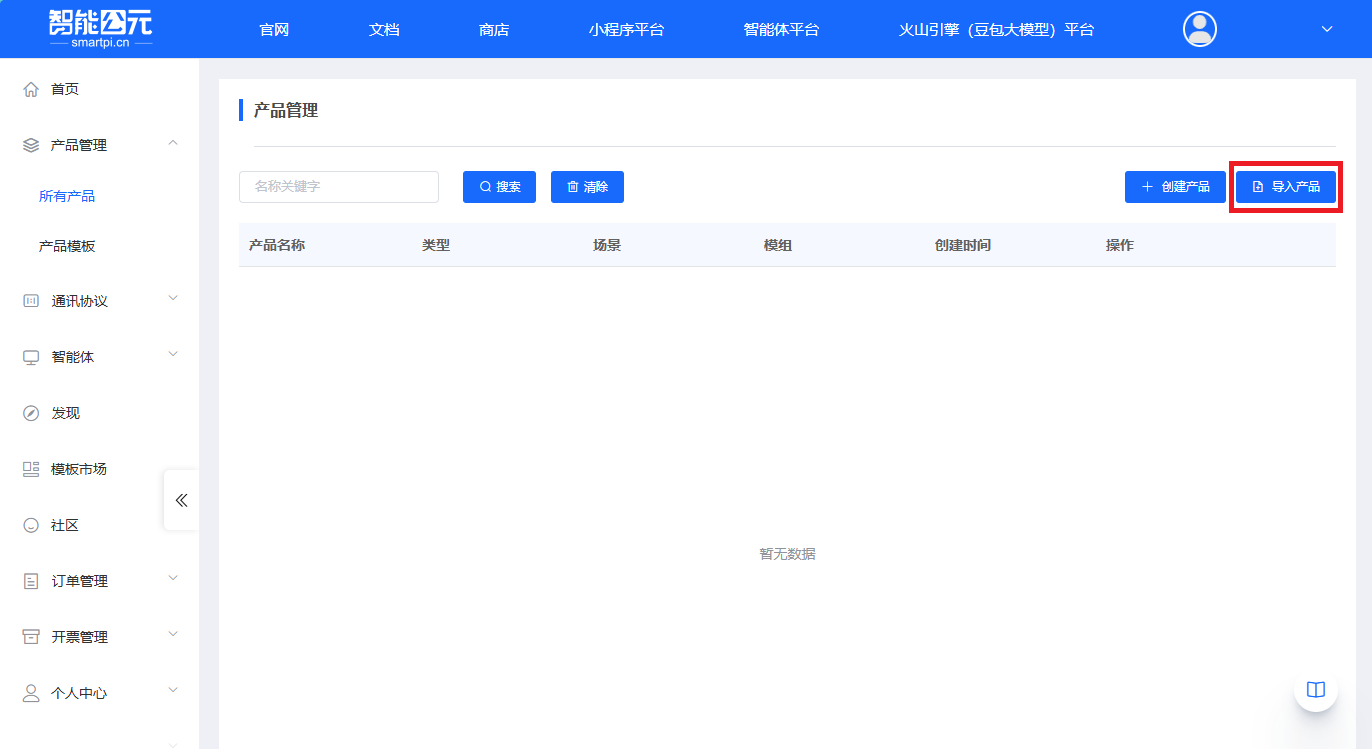Open the account dropdown arrow in header
The width and height of the screenshot is (1372, 749).
coord(1327,29)
